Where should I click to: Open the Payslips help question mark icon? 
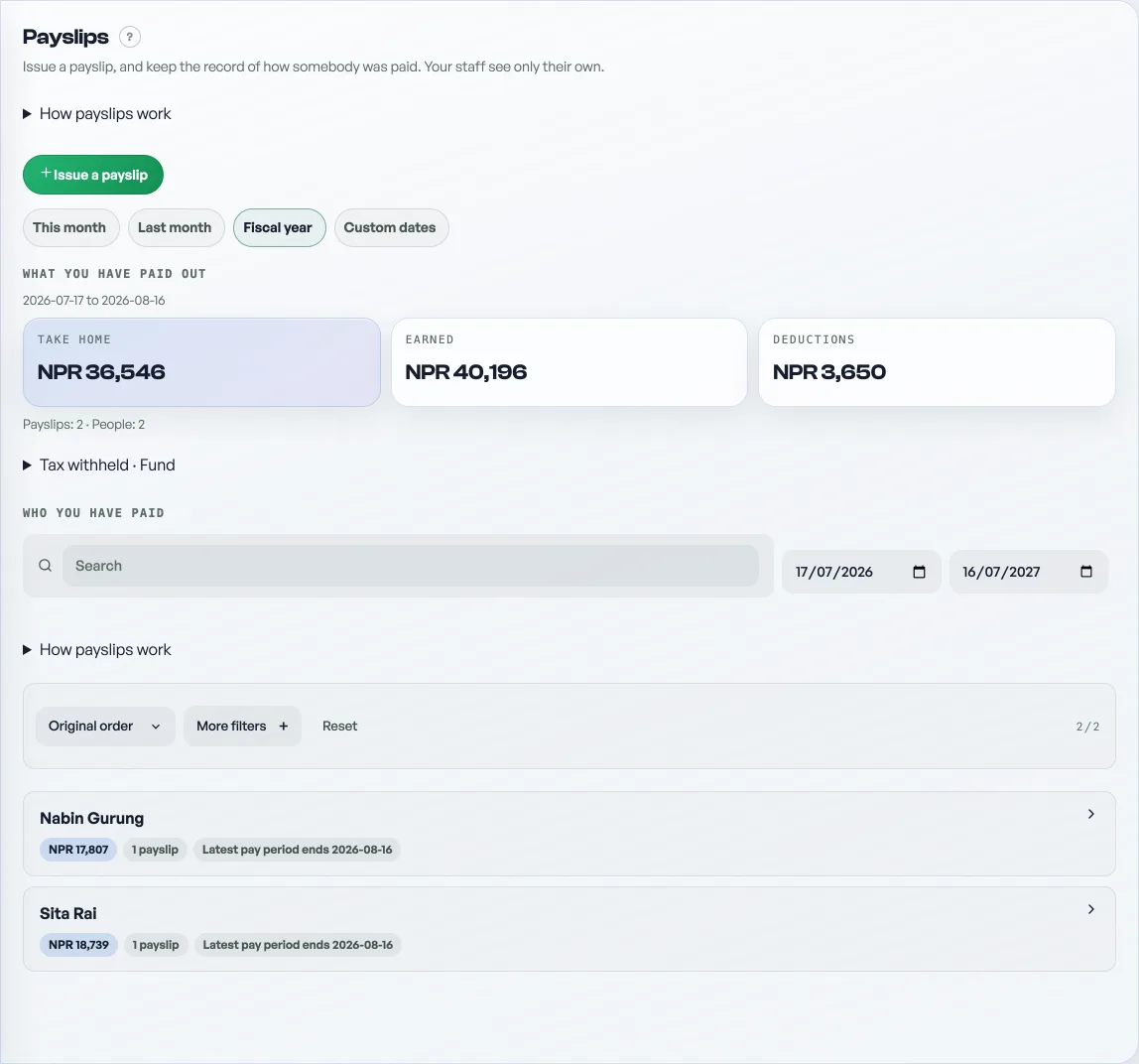click(x=129, y=37)
